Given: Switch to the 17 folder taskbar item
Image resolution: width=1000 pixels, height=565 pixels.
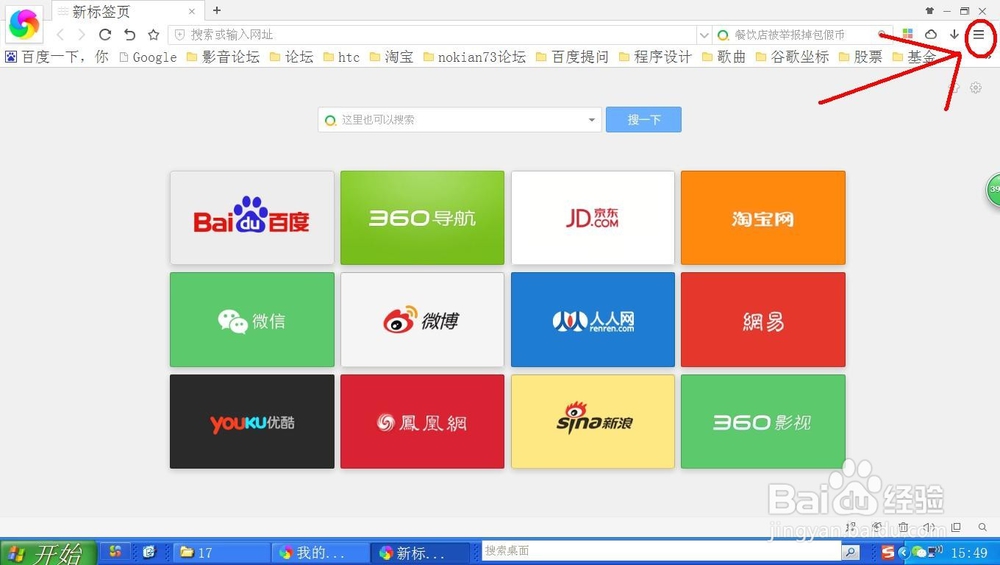Looking at the screenshot, I should [x=221, y=552].
